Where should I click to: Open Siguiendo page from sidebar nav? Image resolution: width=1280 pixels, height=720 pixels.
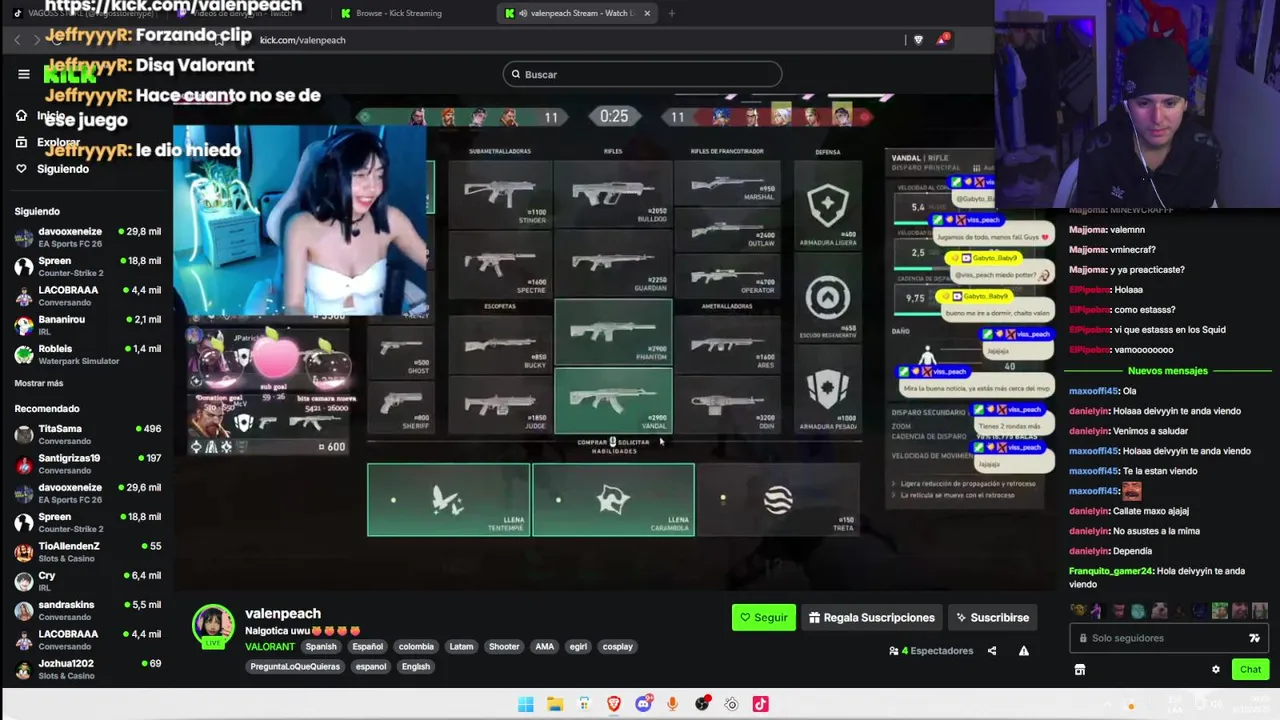pos(63,169)
